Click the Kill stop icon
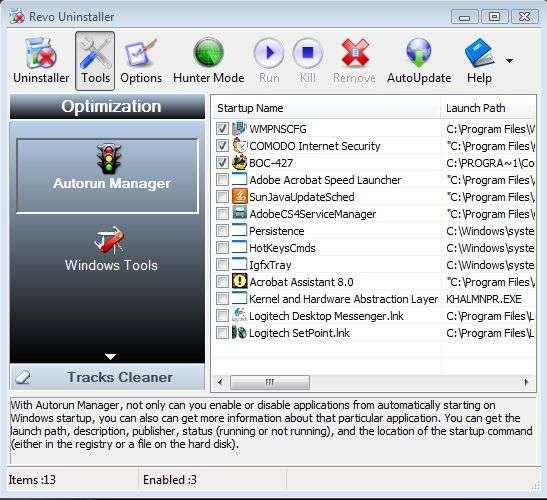547x500 pixels. 307,53
